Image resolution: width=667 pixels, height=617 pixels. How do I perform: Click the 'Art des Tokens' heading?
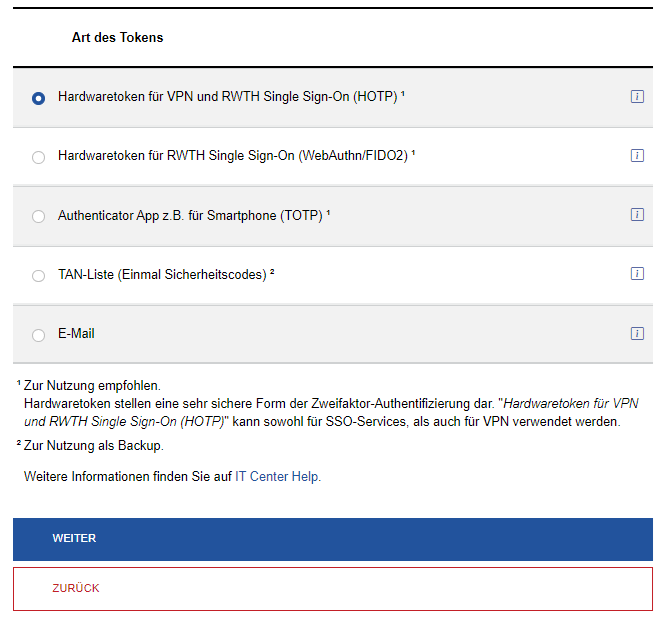[x=117, y=37]
